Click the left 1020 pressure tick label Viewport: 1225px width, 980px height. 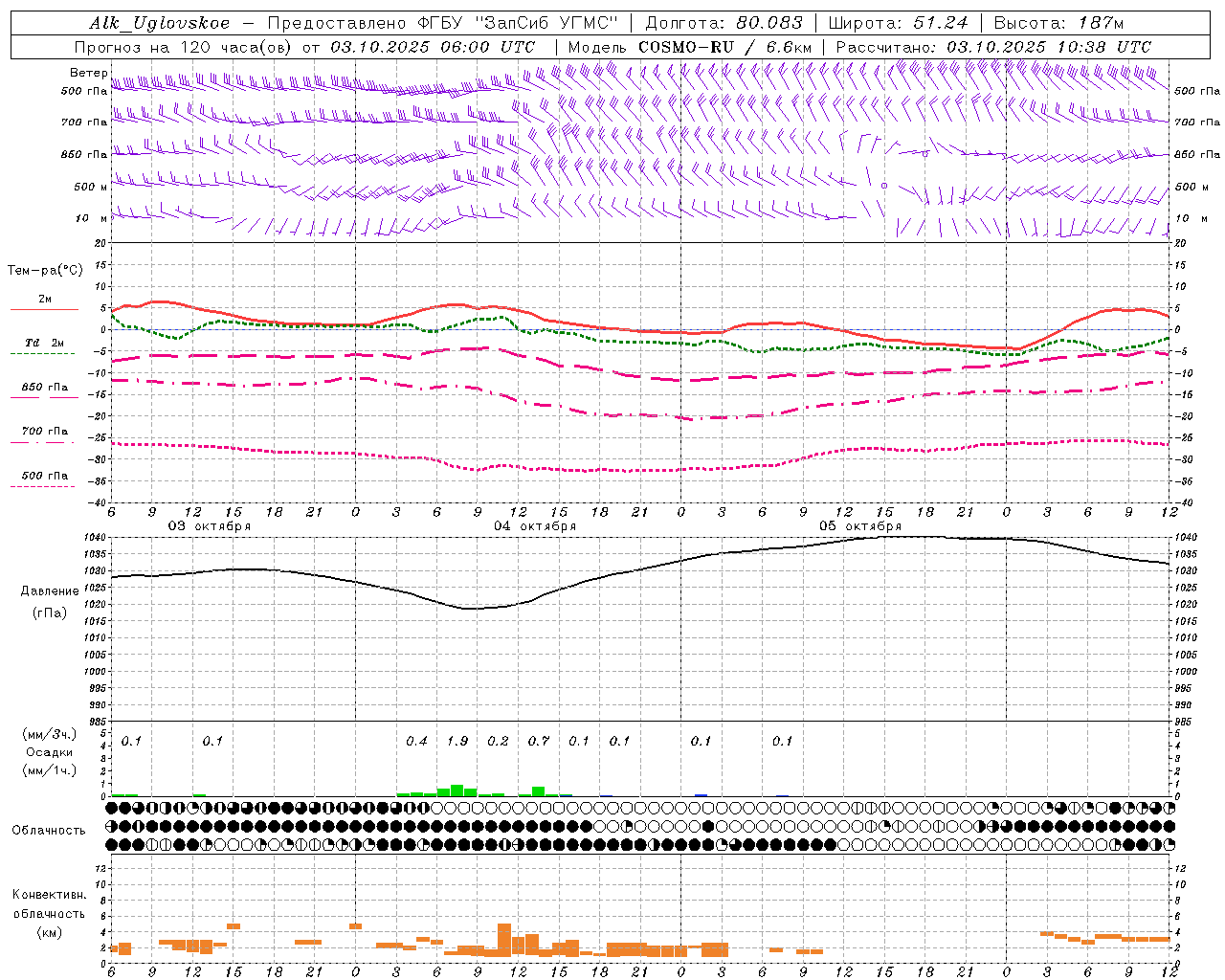[x=96, y=605]
